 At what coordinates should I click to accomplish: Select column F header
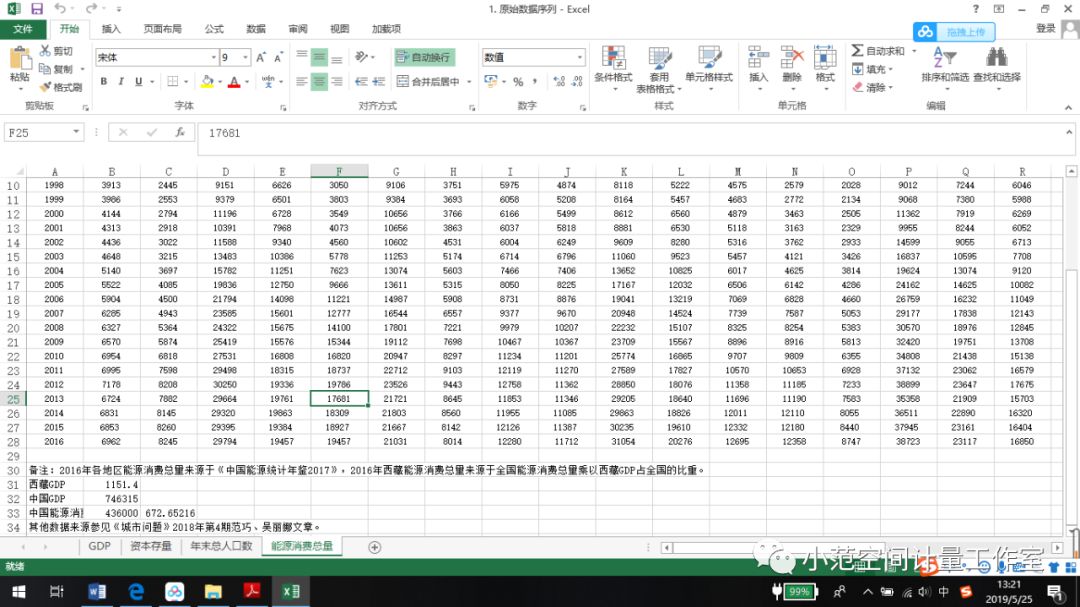click(x=339, y=171)
